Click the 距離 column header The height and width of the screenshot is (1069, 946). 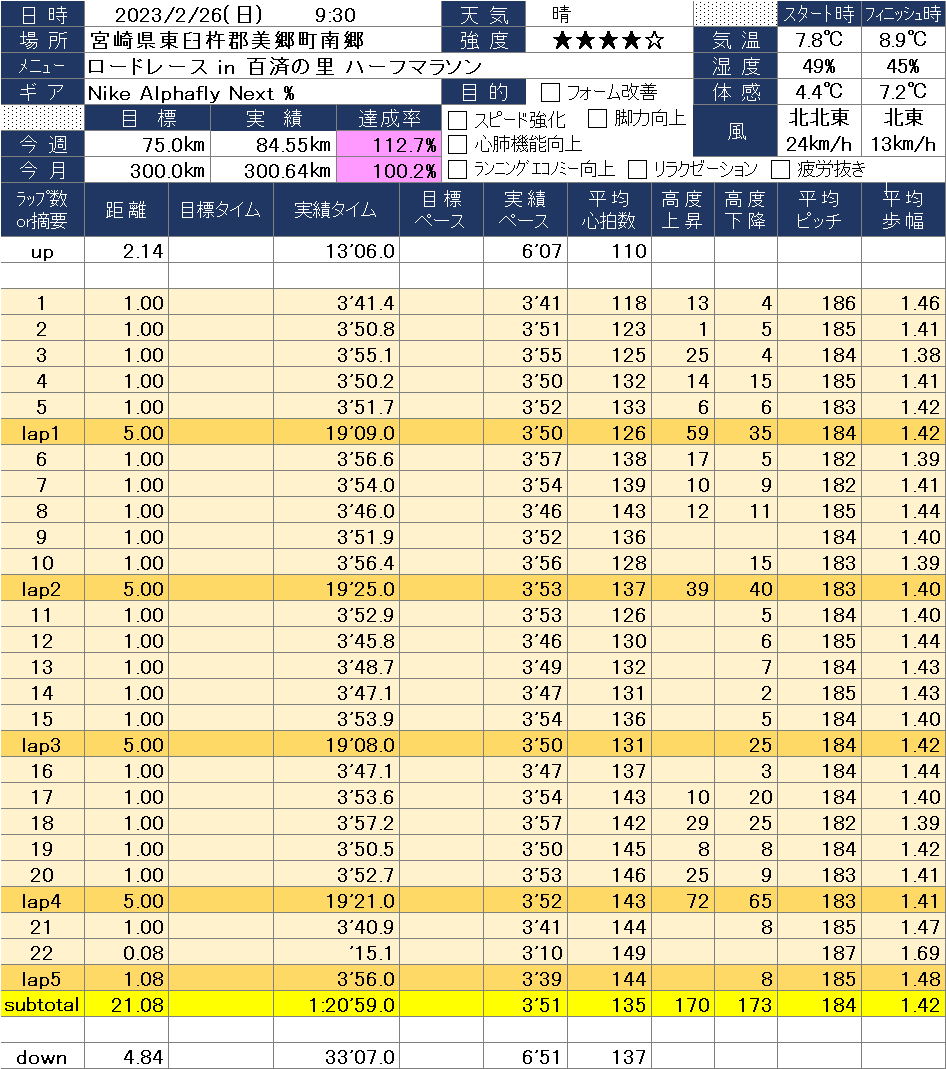click(x=127, y=209)
